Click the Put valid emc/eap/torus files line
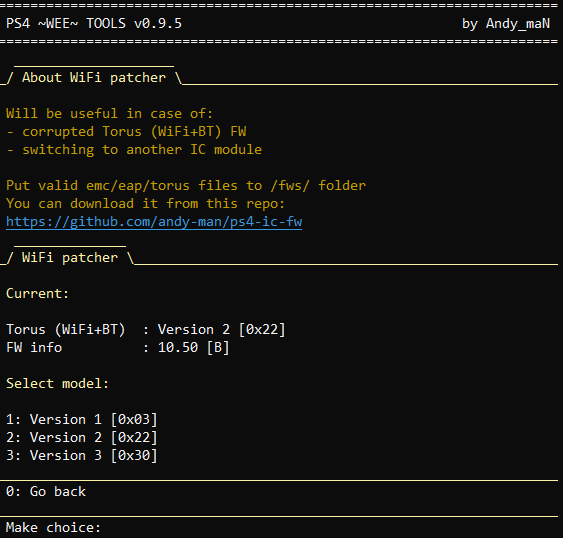Viewport: 563px width, 538px height. pos(186,185)
